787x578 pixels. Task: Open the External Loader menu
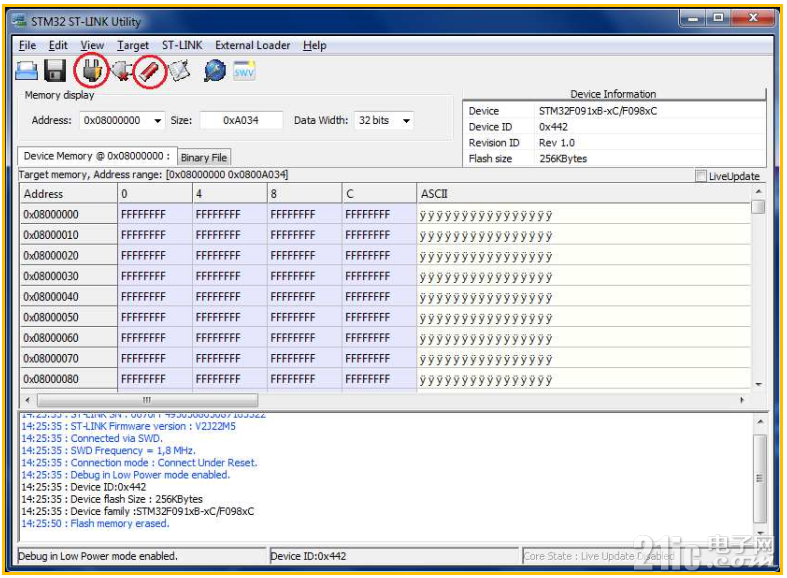click(x=252, y=45)
